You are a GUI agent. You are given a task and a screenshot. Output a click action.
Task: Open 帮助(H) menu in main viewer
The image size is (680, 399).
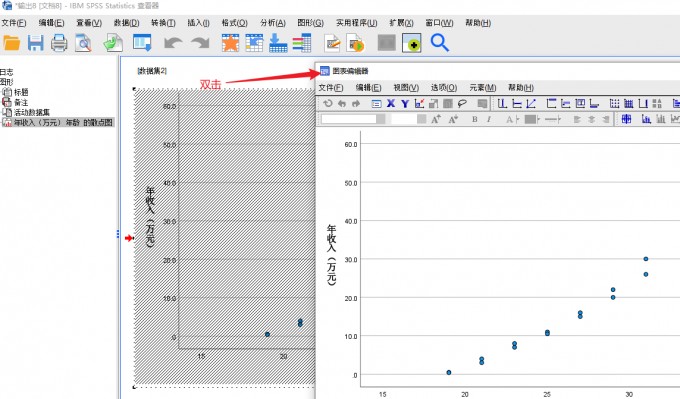click(478, 23)
